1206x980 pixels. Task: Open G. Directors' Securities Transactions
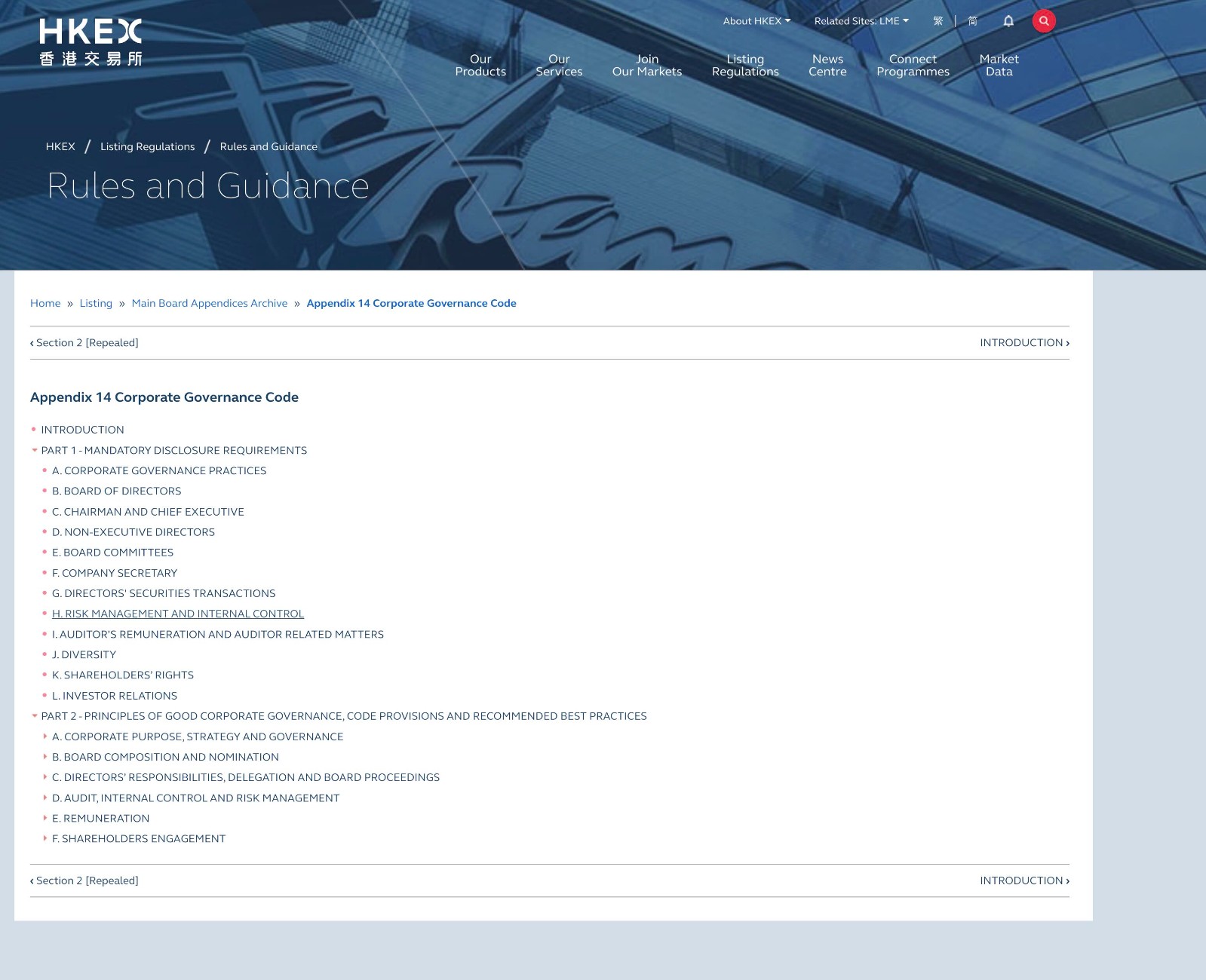164,593
